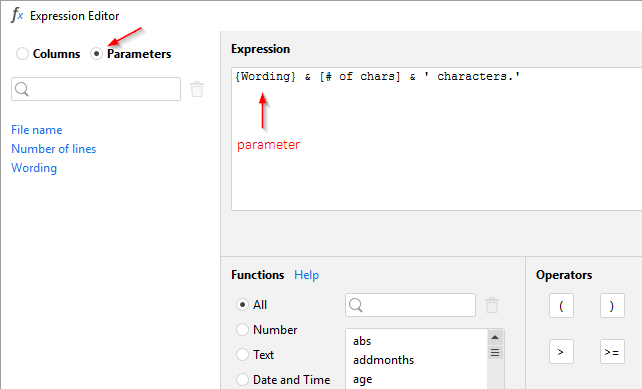
Task: Click the magnifier in parameters search box
Action: click(22, 89)
